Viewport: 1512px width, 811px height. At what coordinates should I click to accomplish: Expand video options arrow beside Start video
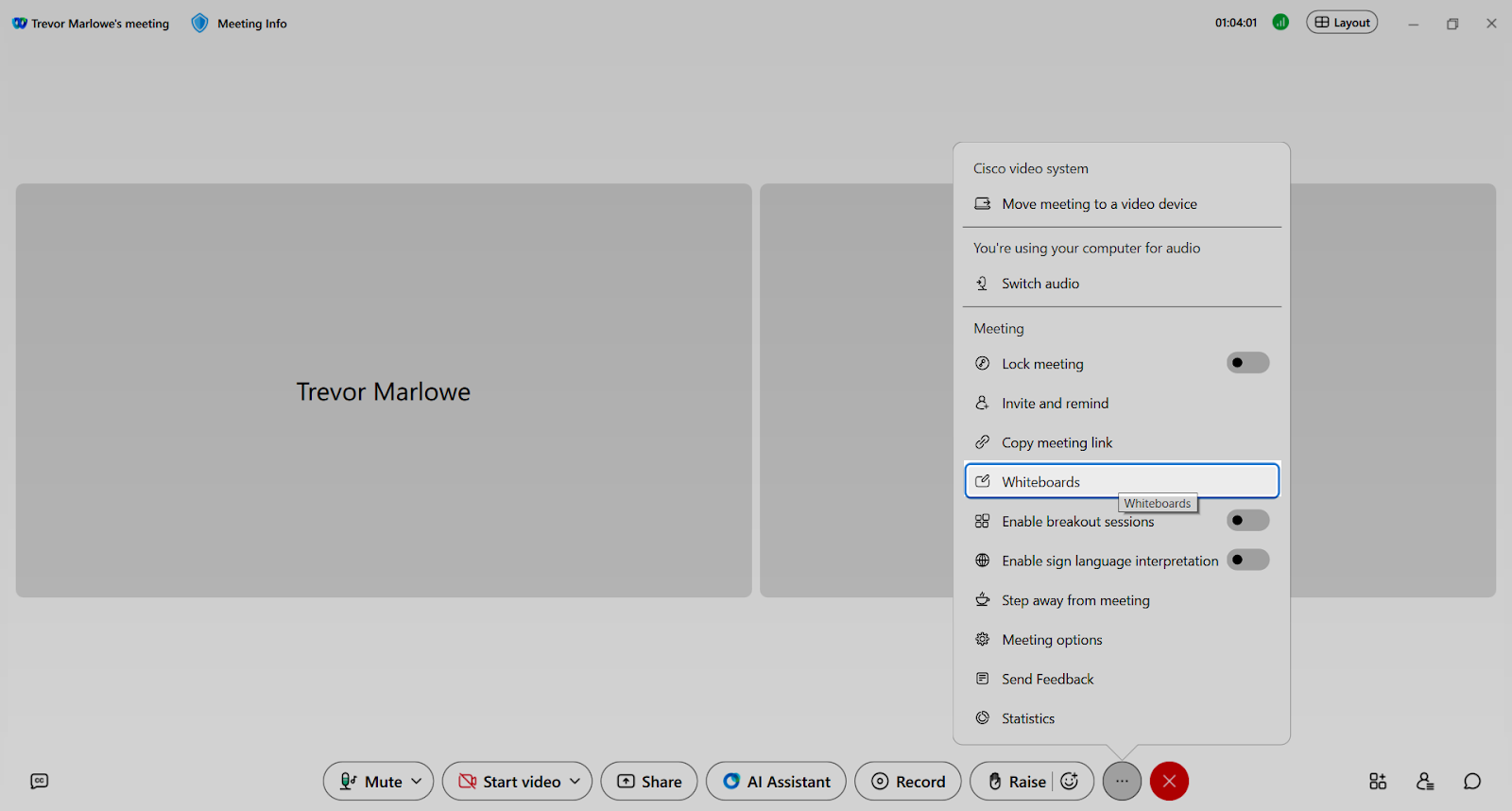pyautogui.click(x=575, y=782)
